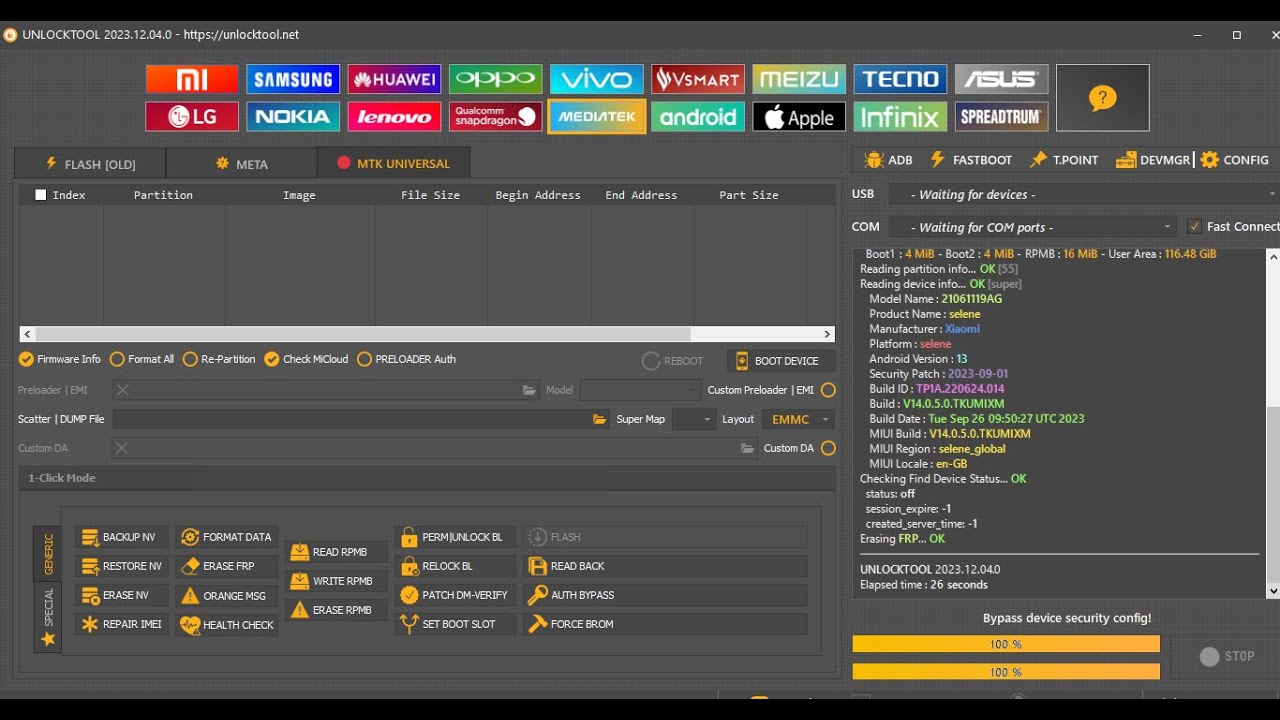Viewport: 1280px width, 720px height.
Task: Select the Infinix brand icon
Action: pyautogui.click(x=901, y=117)
